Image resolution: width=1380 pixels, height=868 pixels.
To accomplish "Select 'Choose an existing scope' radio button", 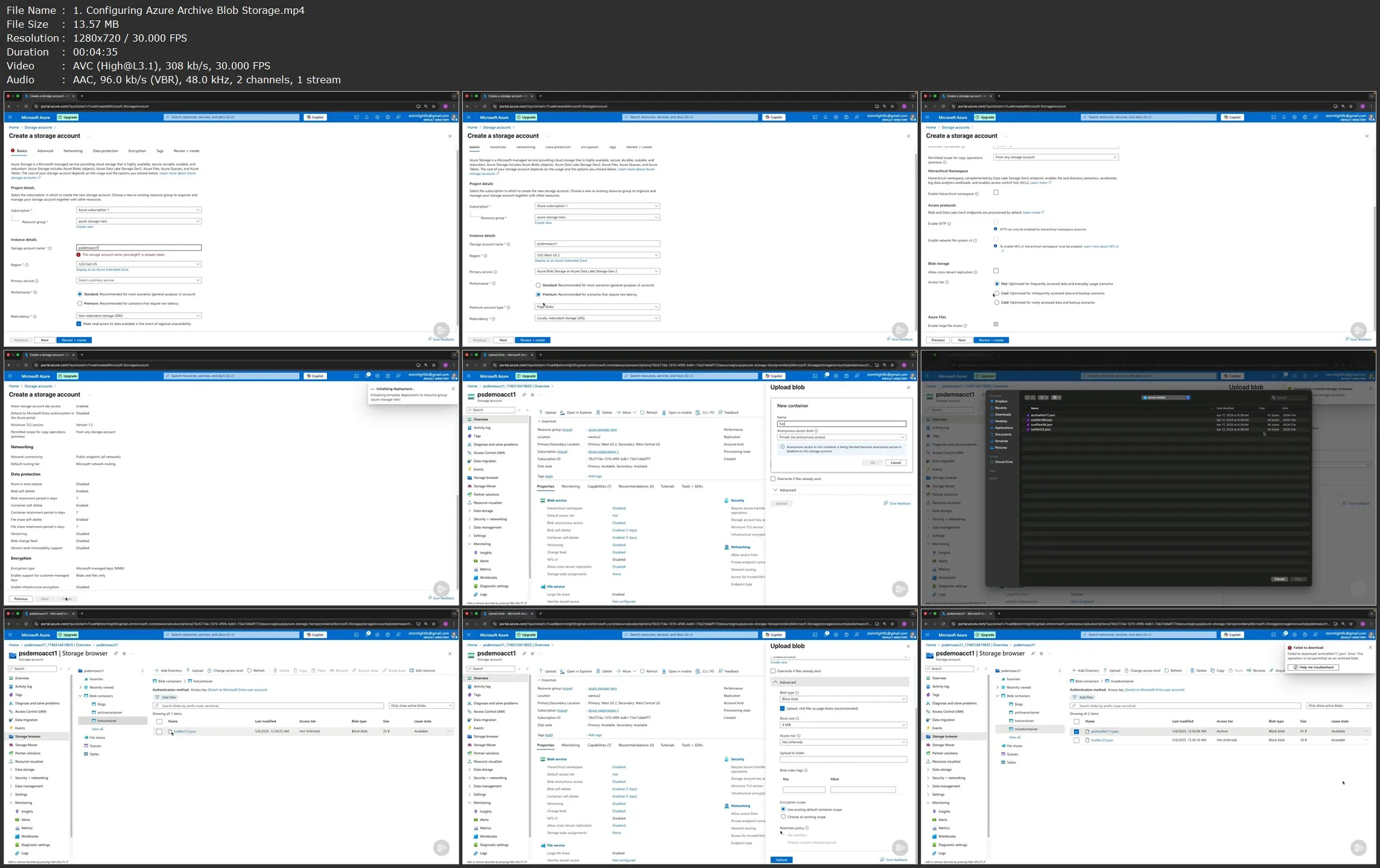I will [783, 817].
